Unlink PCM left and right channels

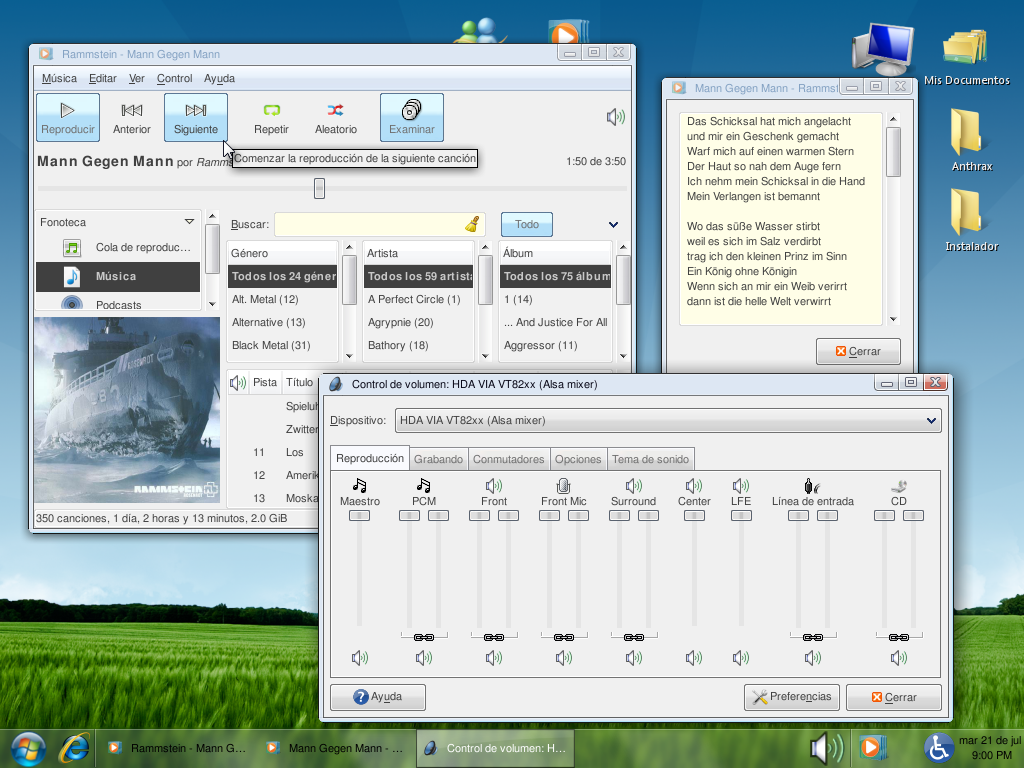pyautogui.click(x=424, y=637)
